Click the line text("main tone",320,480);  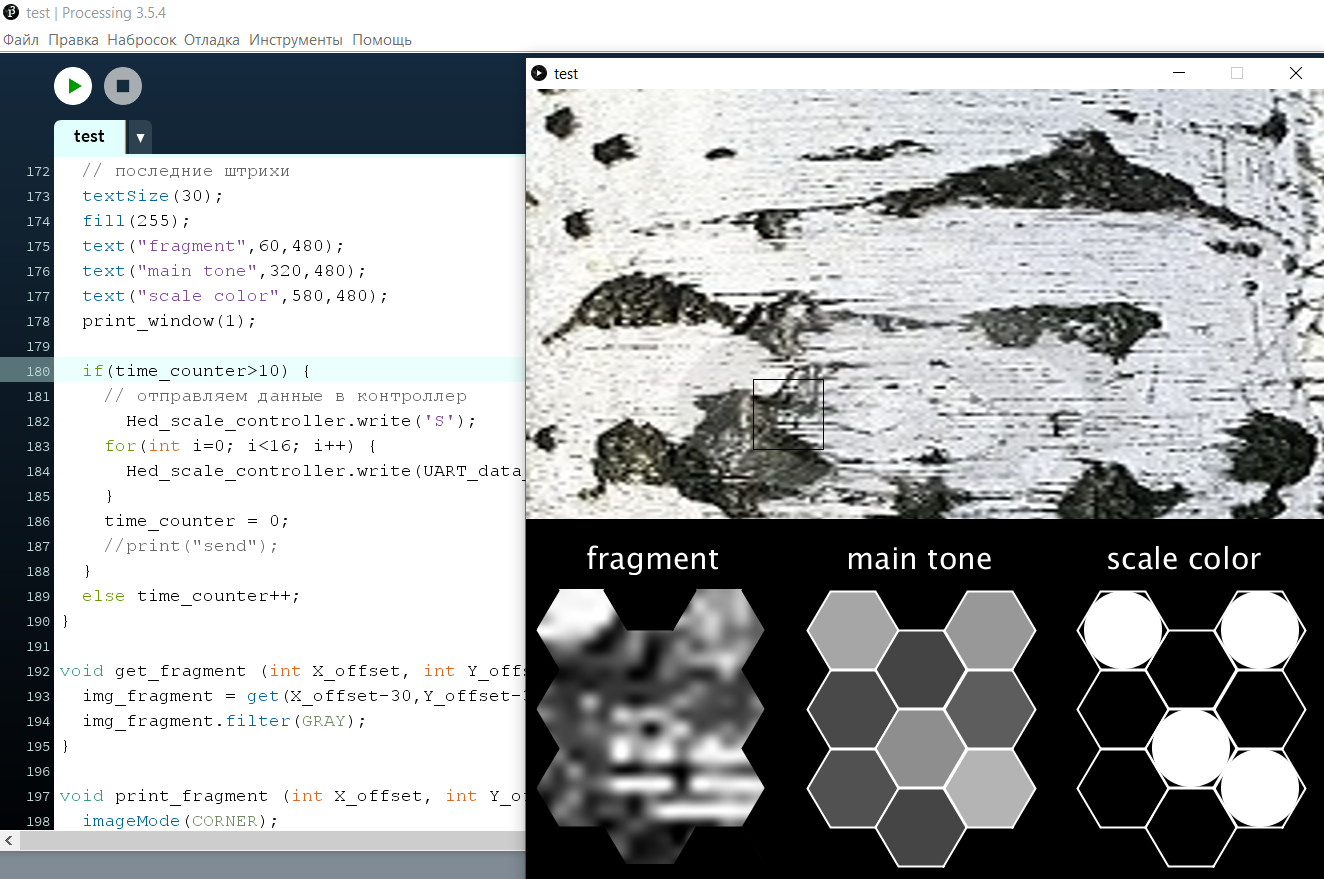click(x=224, y=271)
